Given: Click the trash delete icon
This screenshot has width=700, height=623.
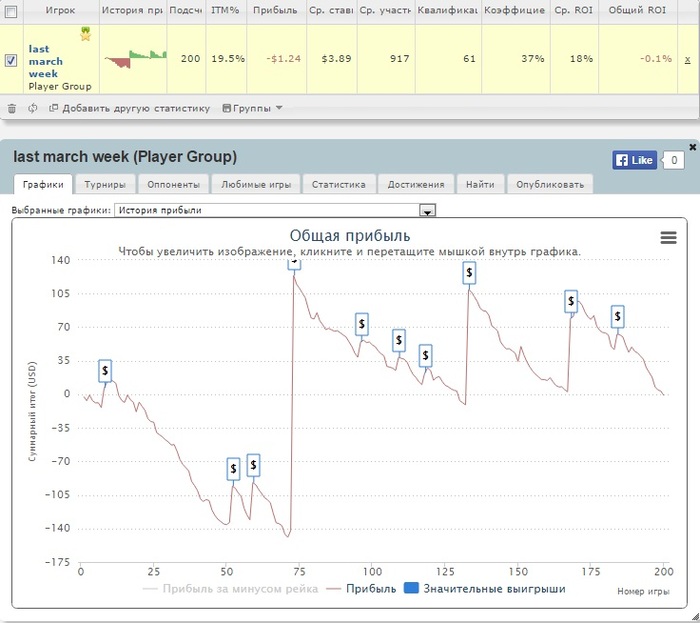Looking at the screenshot, I should tap(12, 108).
